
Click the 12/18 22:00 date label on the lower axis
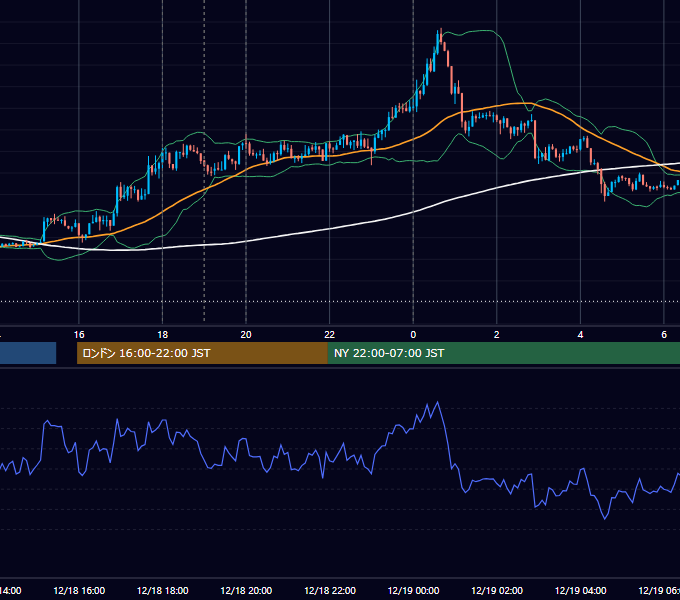coord(330,591)
